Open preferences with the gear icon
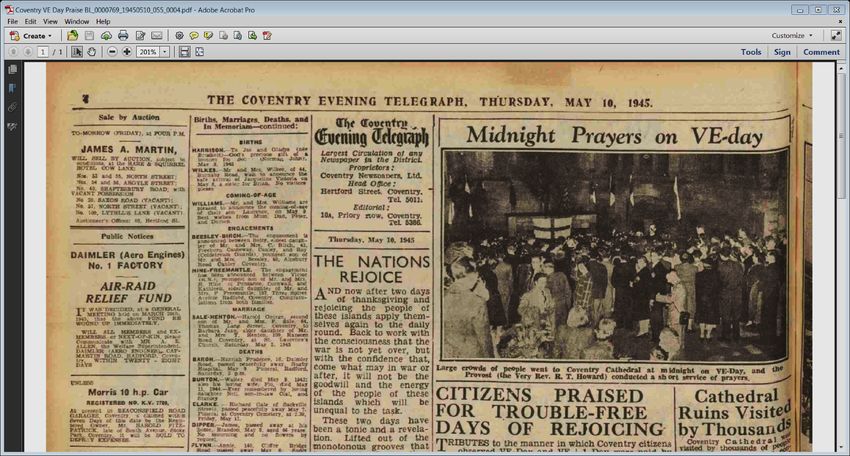This screenshot has width=850, height=456. pos(179,36)
